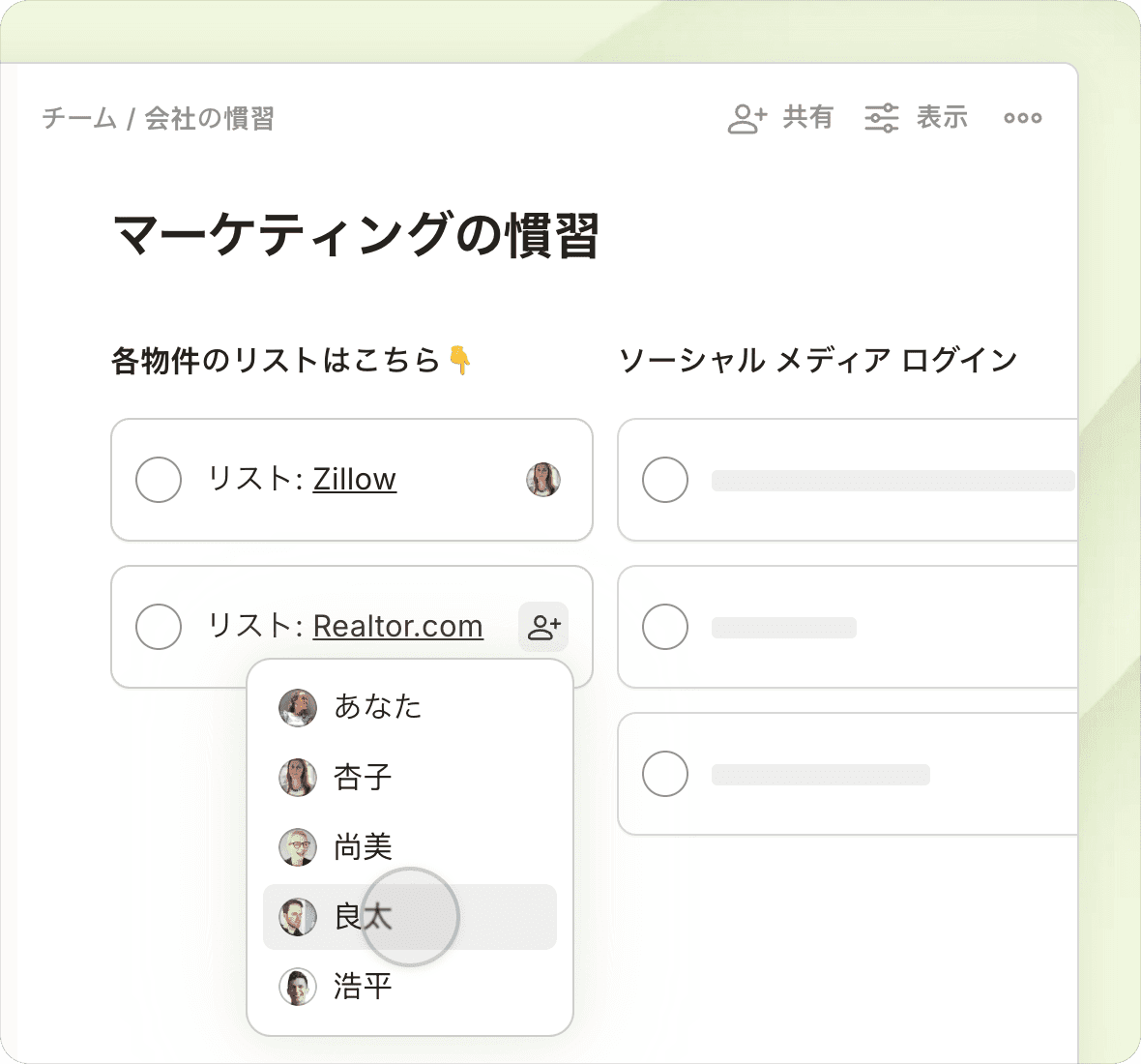Viewport: 1141px width, 1064px height.
Task: Click 浩平's avatar in the dropdown
Action: click(x=298, y=987)
